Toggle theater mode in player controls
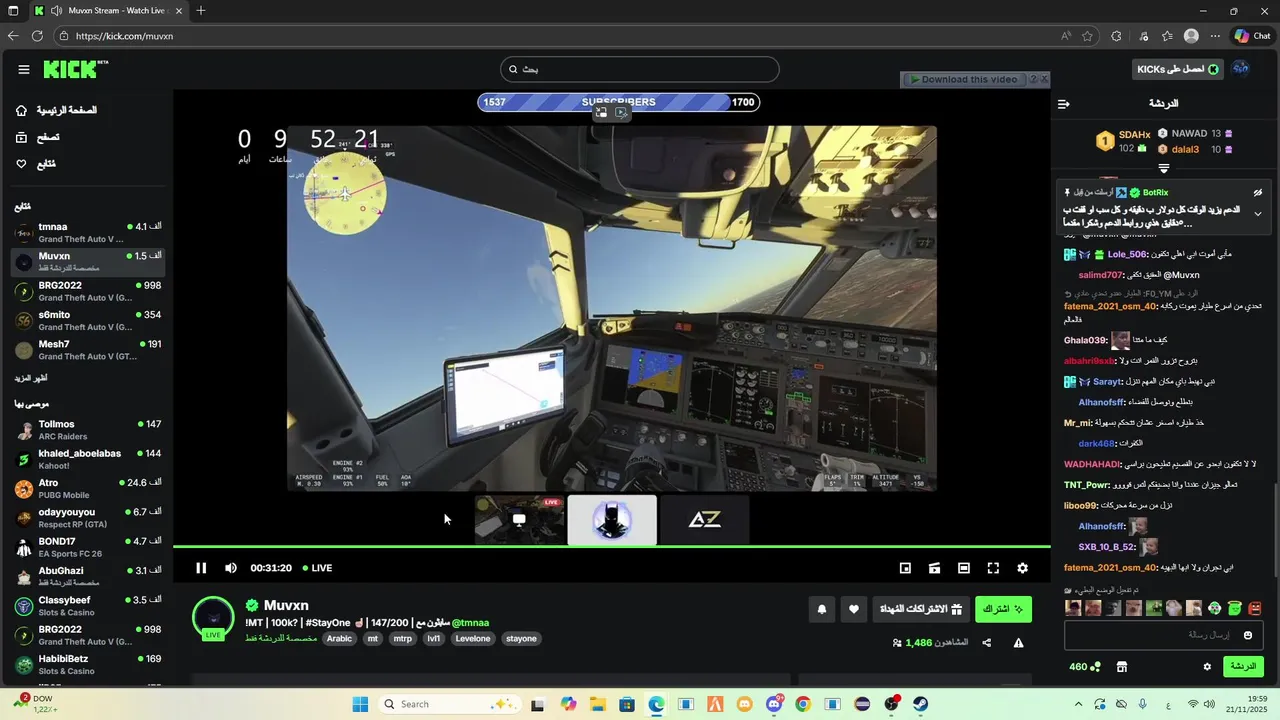Image resolution: width=1280 pixels, height=720 pixels. 964,568
